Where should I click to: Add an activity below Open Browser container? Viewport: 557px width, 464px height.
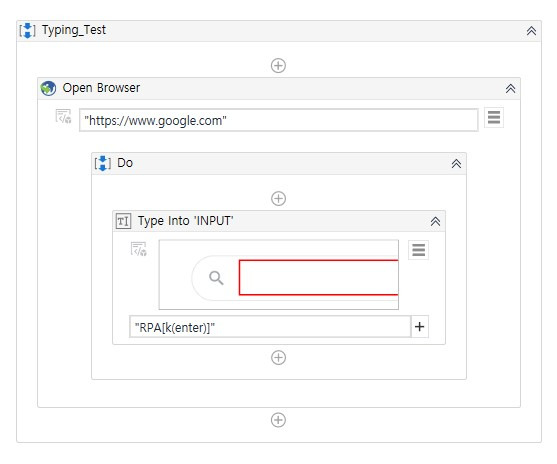point(278,420)
